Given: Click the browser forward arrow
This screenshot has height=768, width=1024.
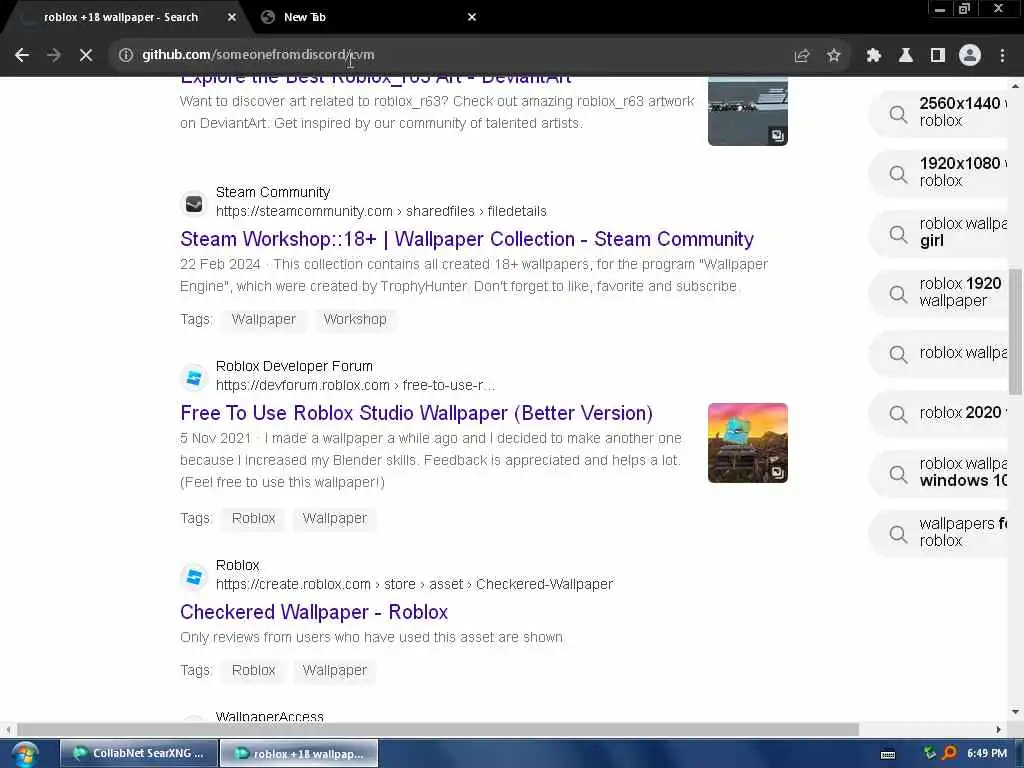Looking at the screenshot, I should click(54, 56).
